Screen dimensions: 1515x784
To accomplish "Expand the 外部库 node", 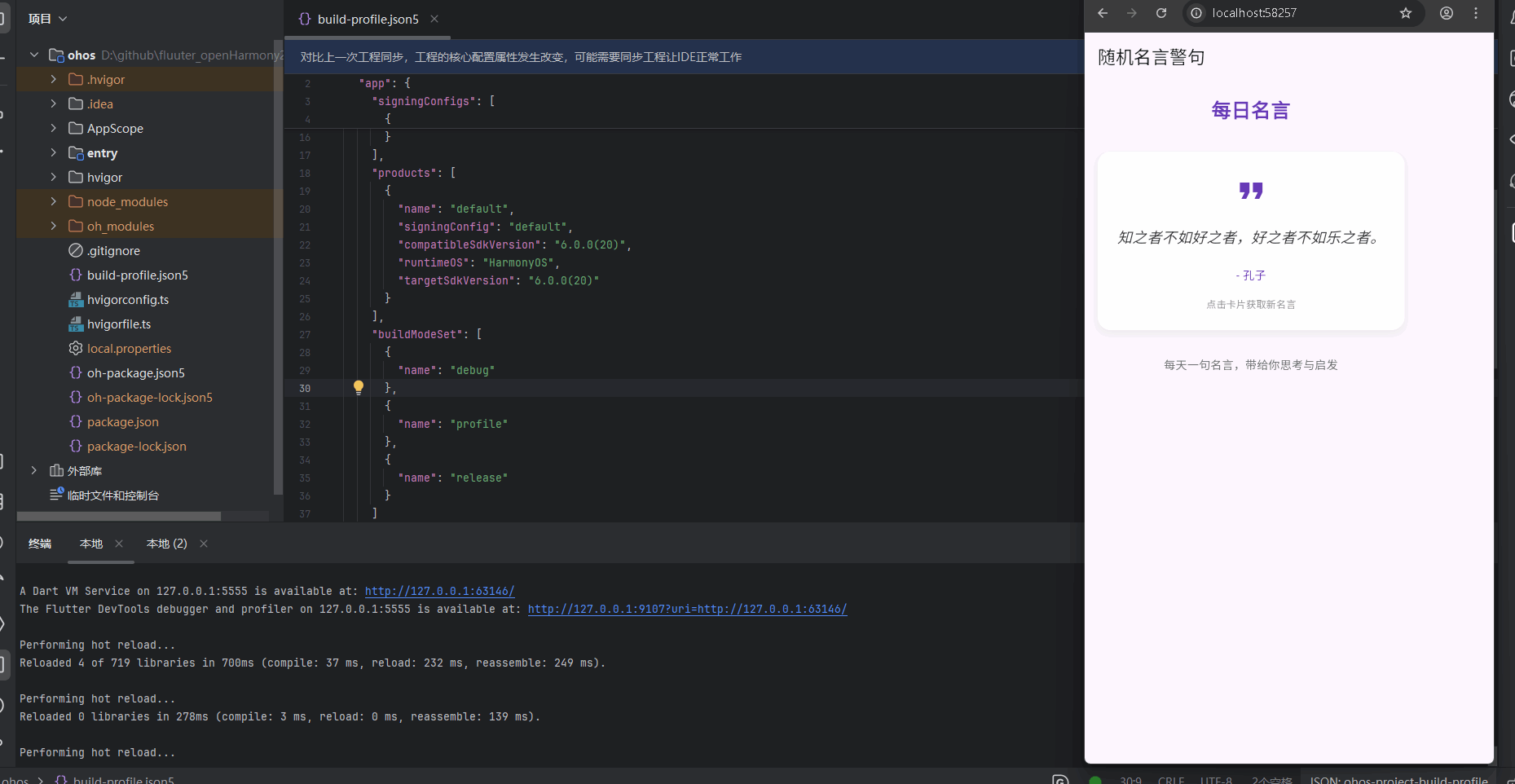I will click(x=33, y=470).
